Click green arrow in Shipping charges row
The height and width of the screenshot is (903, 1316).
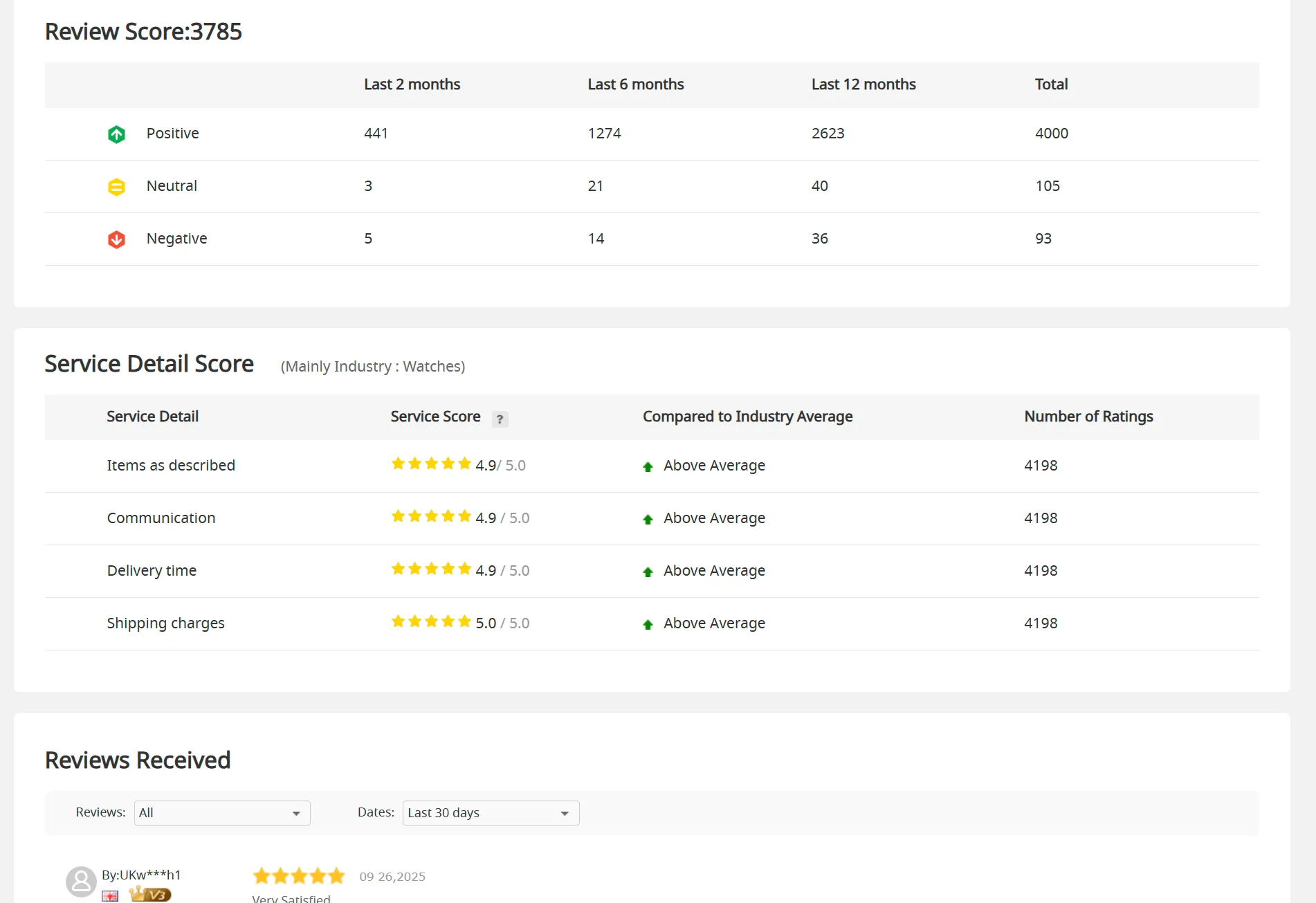[648, 625]
